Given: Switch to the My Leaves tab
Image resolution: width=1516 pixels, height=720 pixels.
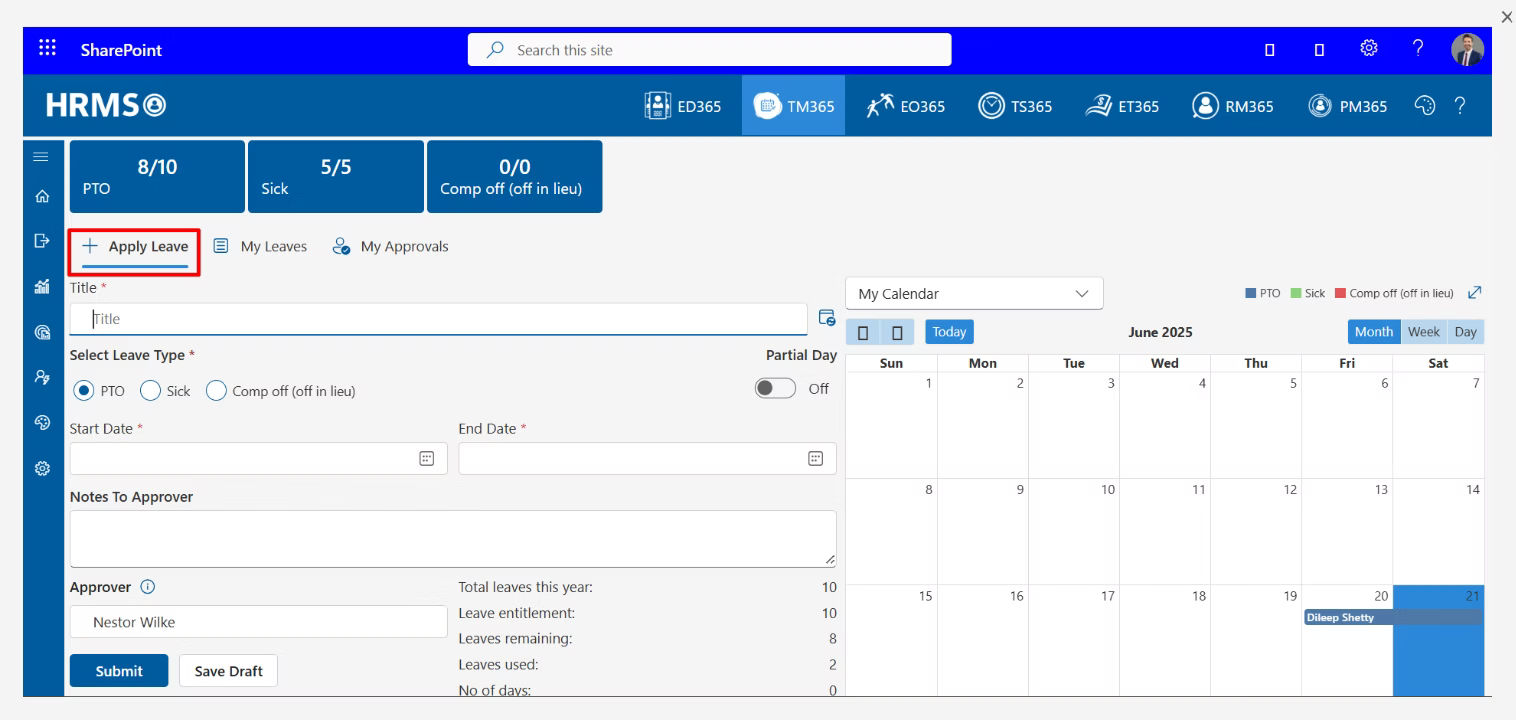Looking at the screenshot, I should pos(260,246).
